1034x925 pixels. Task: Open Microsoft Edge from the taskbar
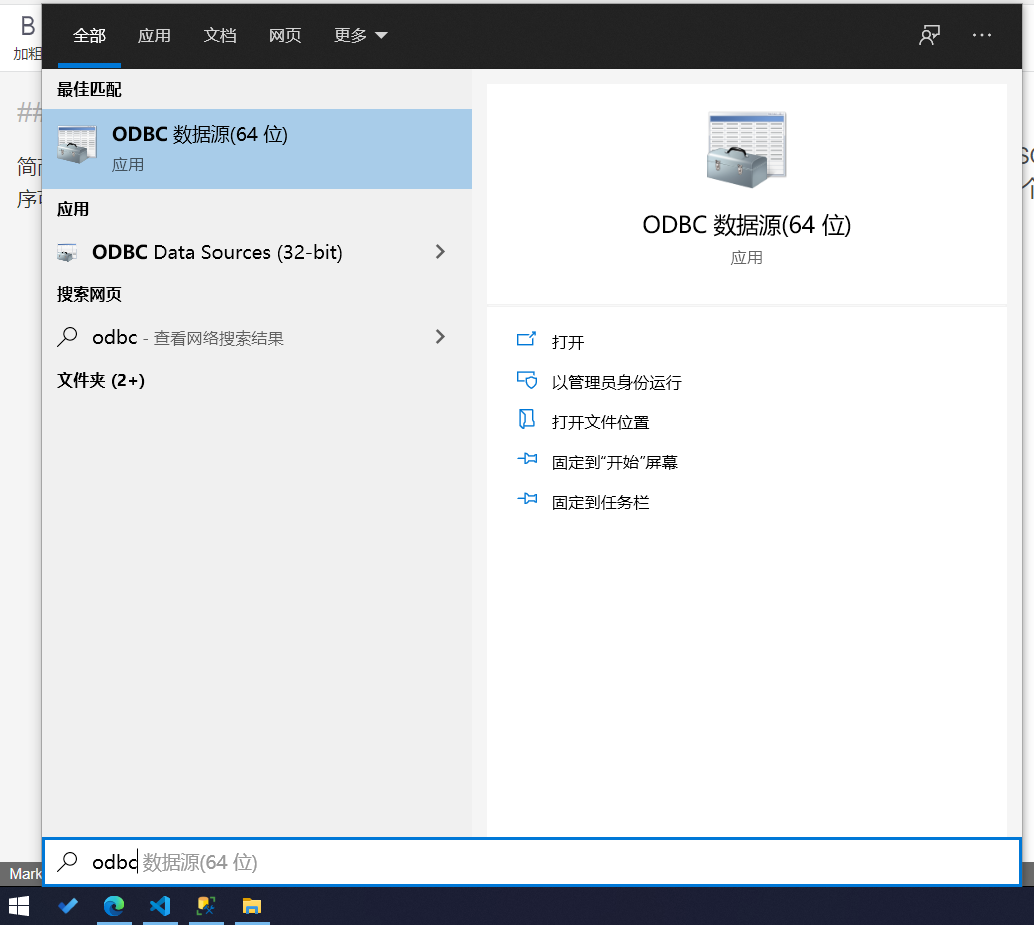[114, 906]
